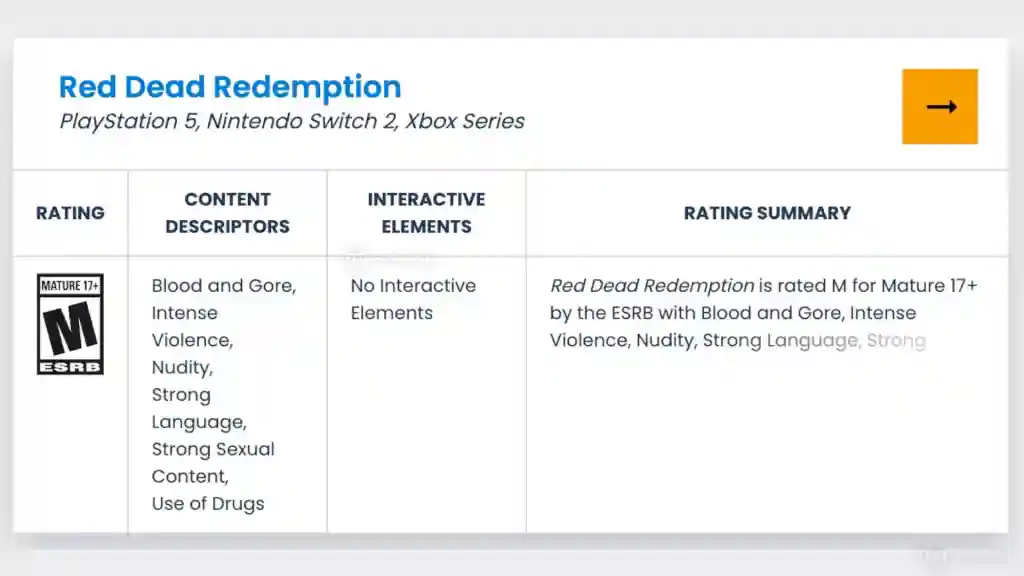
Task: Select the CONTENT DESCRIPTORS column header
Action: [227, 213]
